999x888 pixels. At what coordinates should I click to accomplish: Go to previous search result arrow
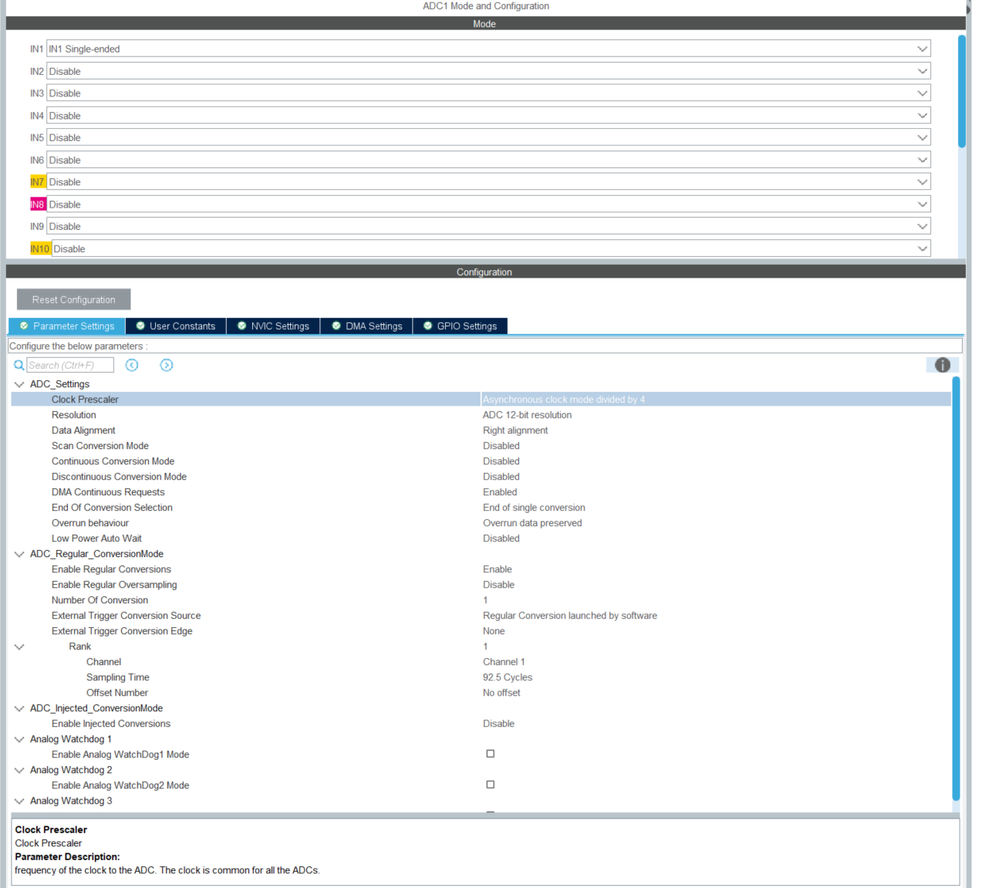point(132,365)
